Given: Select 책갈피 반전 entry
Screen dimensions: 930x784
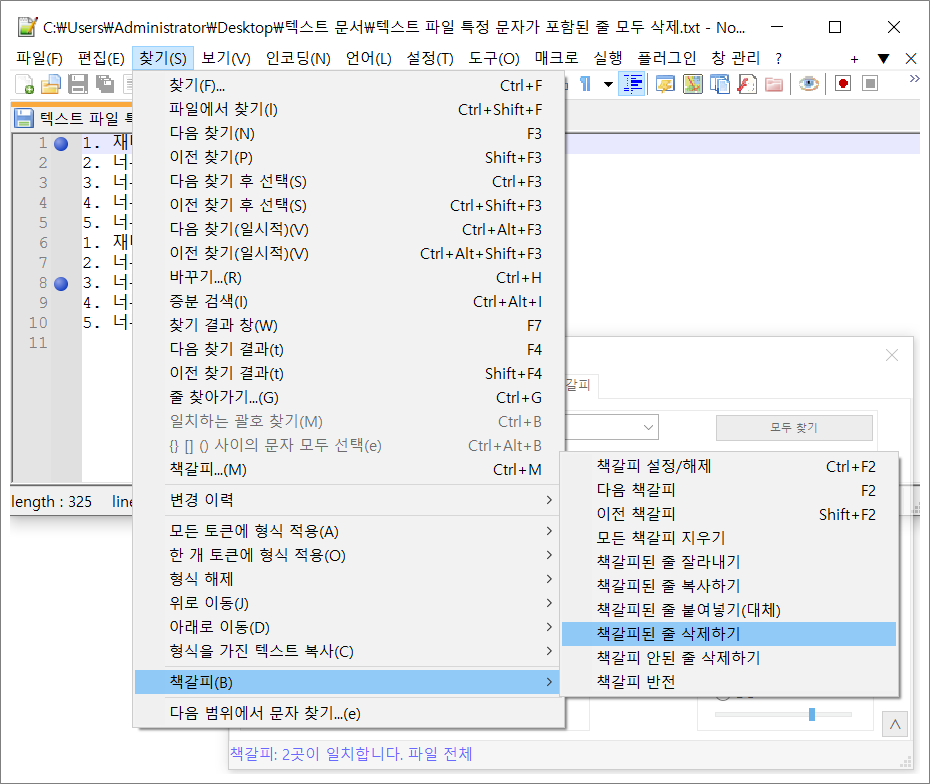Looking at the screenshot, I should point(729,681).
